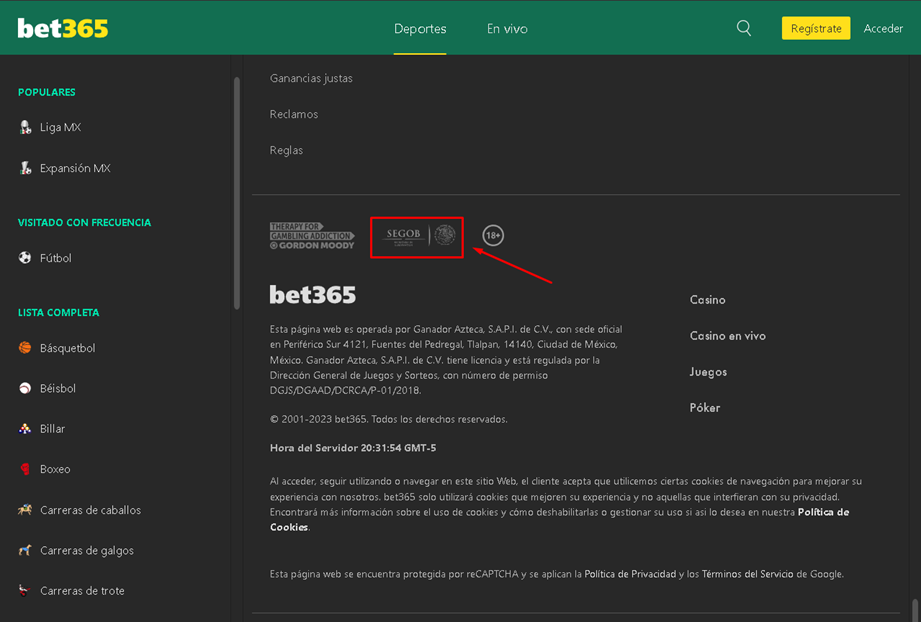The width and height of the screenshot is (921, 622).
Task: Open the SEGOB regulator logo
Action: click(417, 236)
